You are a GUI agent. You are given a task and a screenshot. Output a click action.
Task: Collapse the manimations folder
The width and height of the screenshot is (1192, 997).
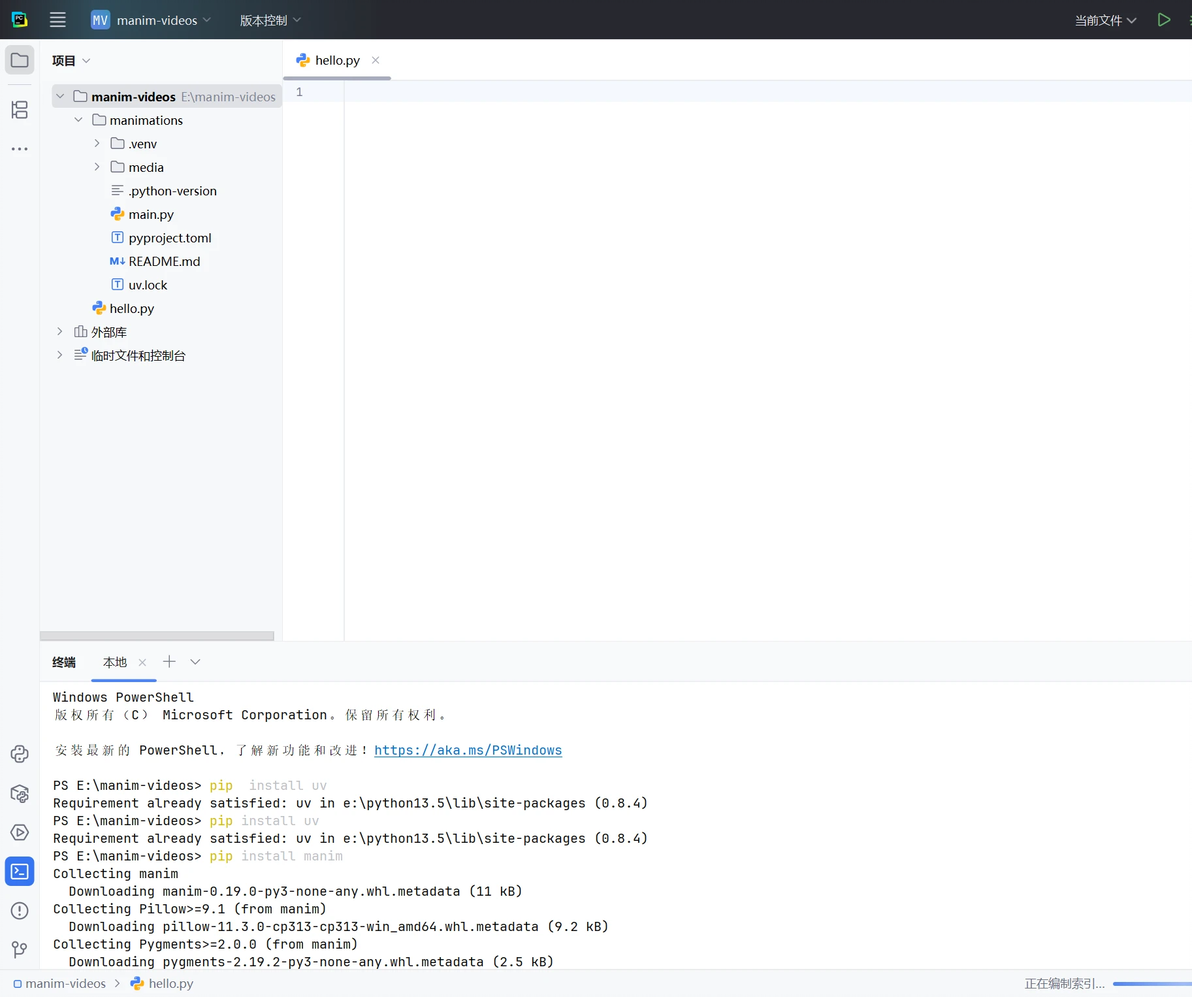[x=78, y=120]
